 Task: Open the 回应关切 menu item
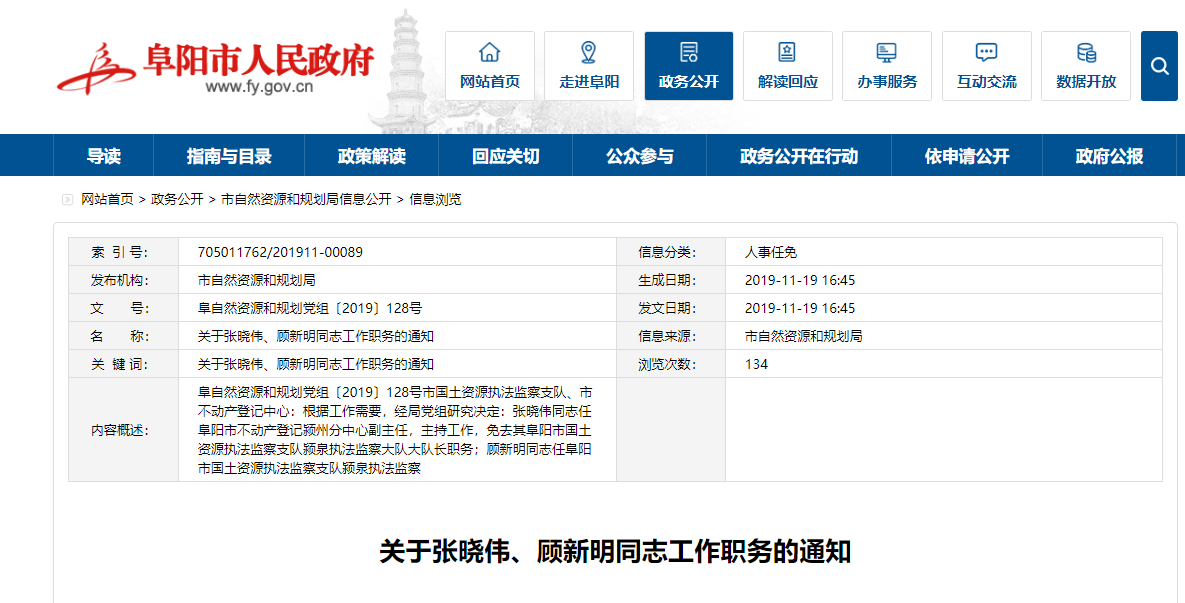pos(505,156)
